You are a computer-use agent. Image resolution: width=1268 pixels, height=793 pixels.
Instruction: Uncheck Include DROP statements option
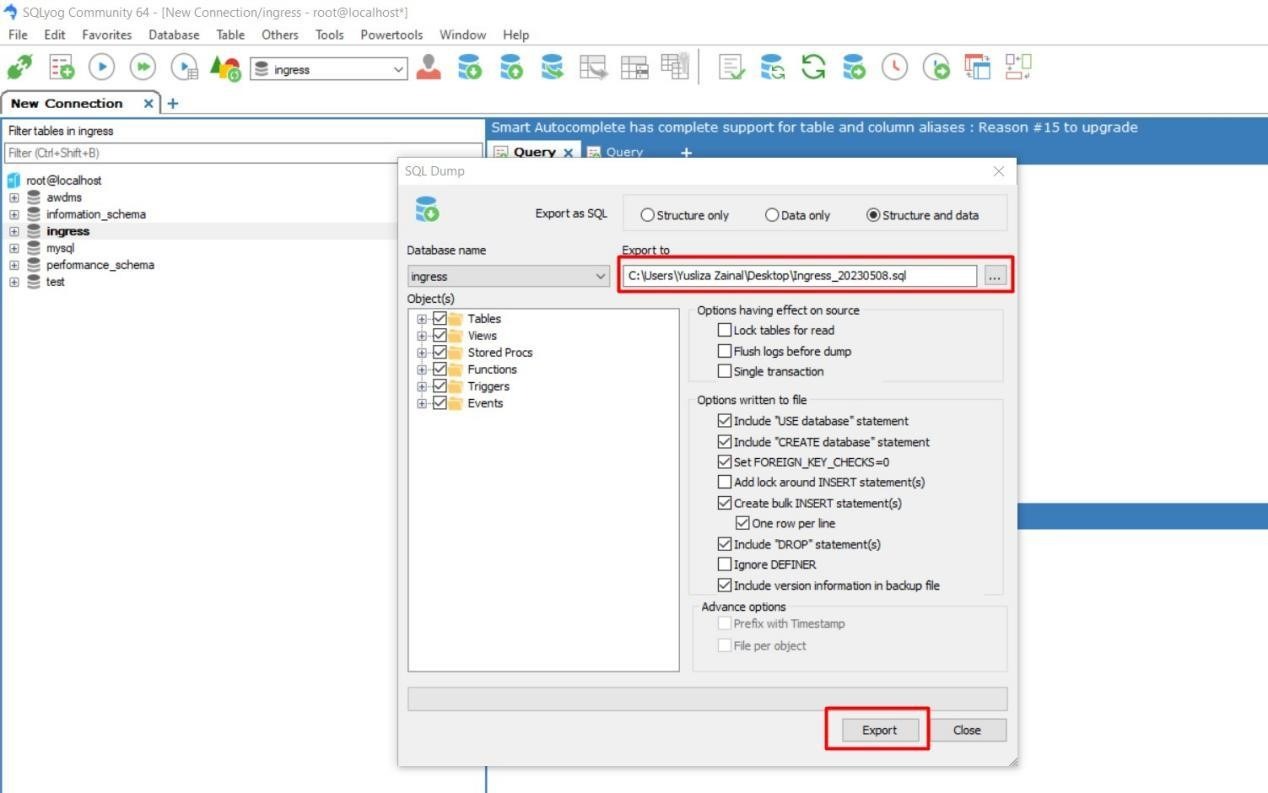(x=724, y=543)
